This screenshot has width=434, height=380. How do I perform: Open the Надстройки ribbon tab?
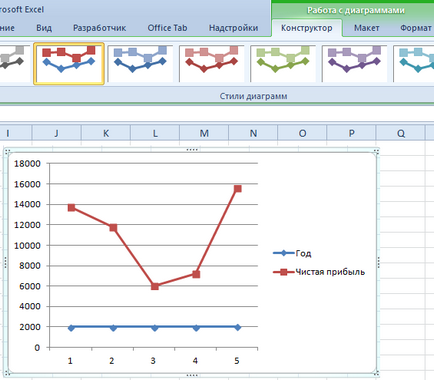[x=233, y=28]
